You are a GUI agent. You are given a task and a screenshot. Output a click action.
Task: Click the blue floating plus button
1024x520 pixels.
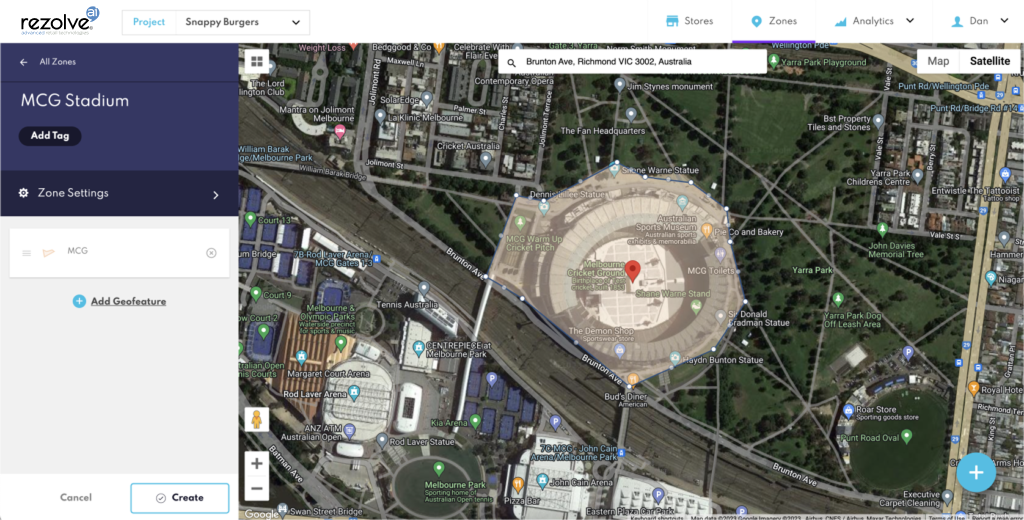click(977, 473)
